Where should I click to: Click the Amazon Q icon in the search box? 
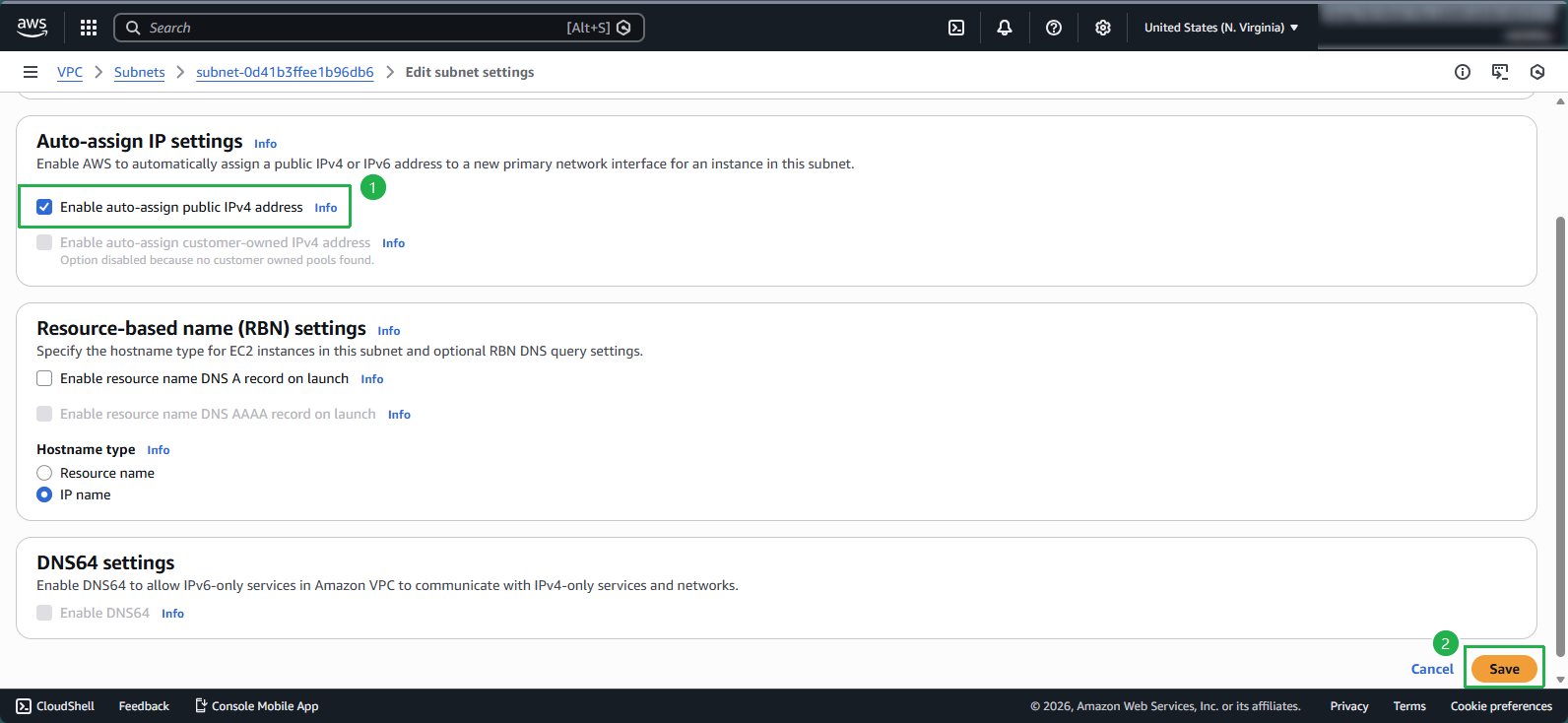pyautogui.click(x=623, y=28)
